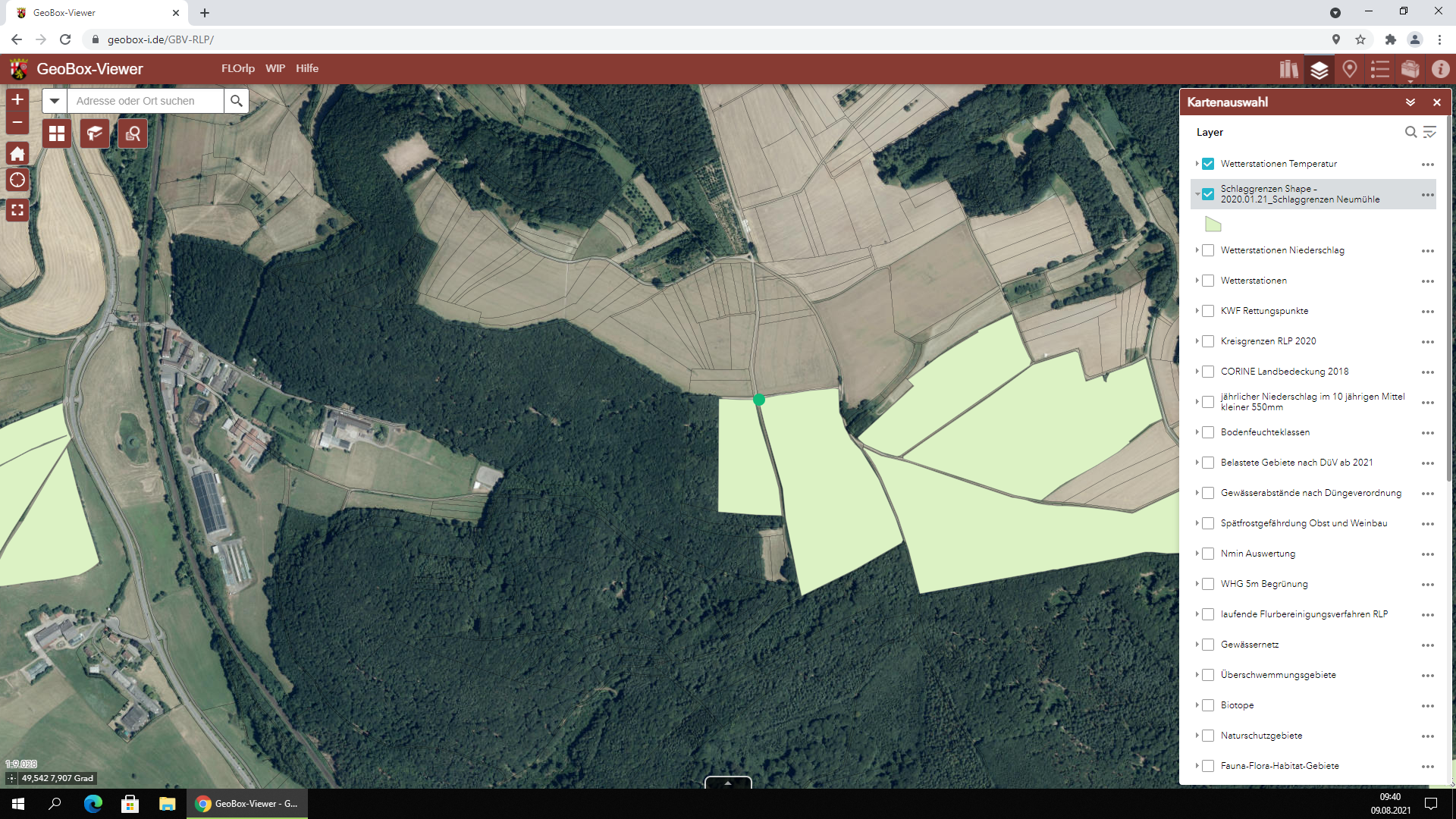Open the Hilfe menu item
Viewport: 1456px width, 819px height.
pyautogui.click(x=306, y=68)
